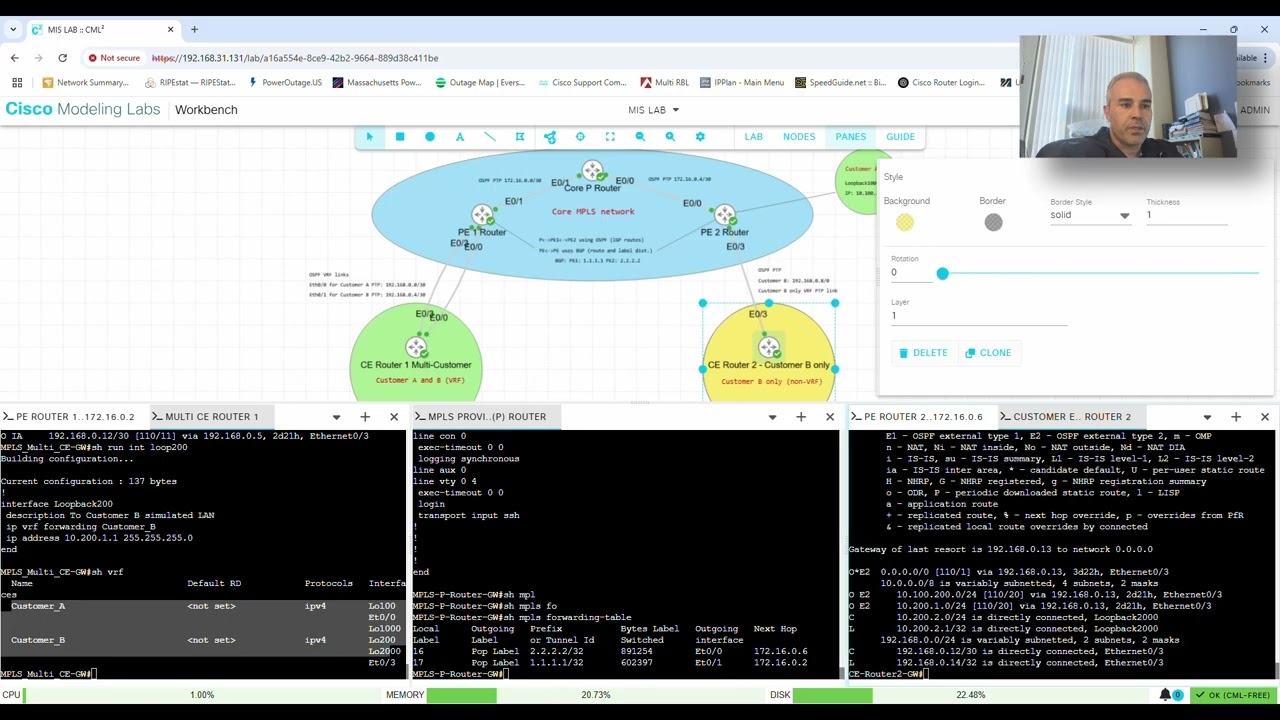Viewport: 1280px width, 720px height.
Task: Click the center topology crosshair icon
Action: point(580,137)
